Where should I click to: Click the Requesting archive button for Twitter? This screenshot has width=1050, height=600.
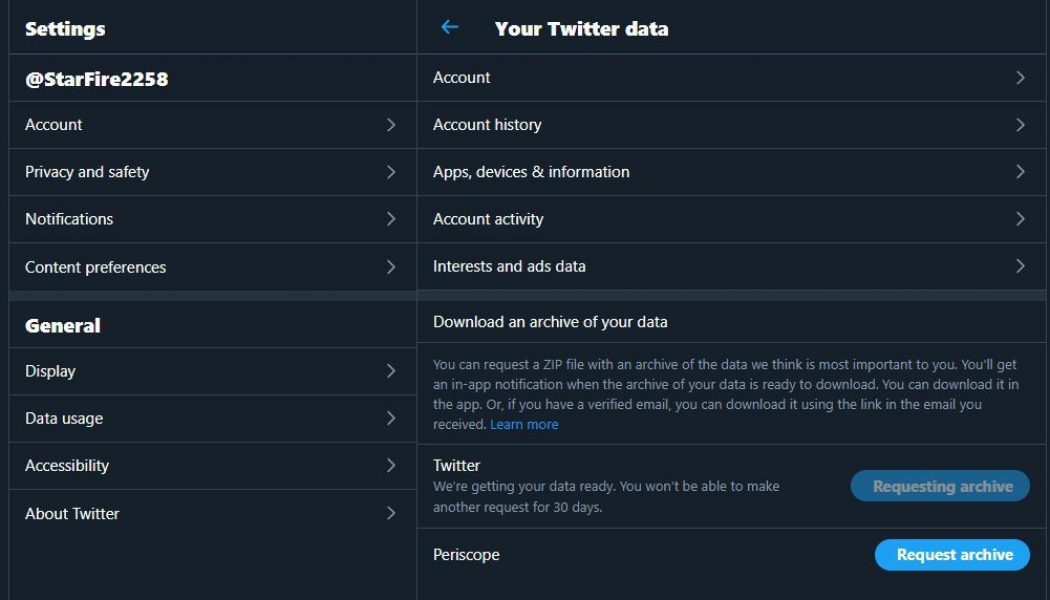(x=939, y=486)
